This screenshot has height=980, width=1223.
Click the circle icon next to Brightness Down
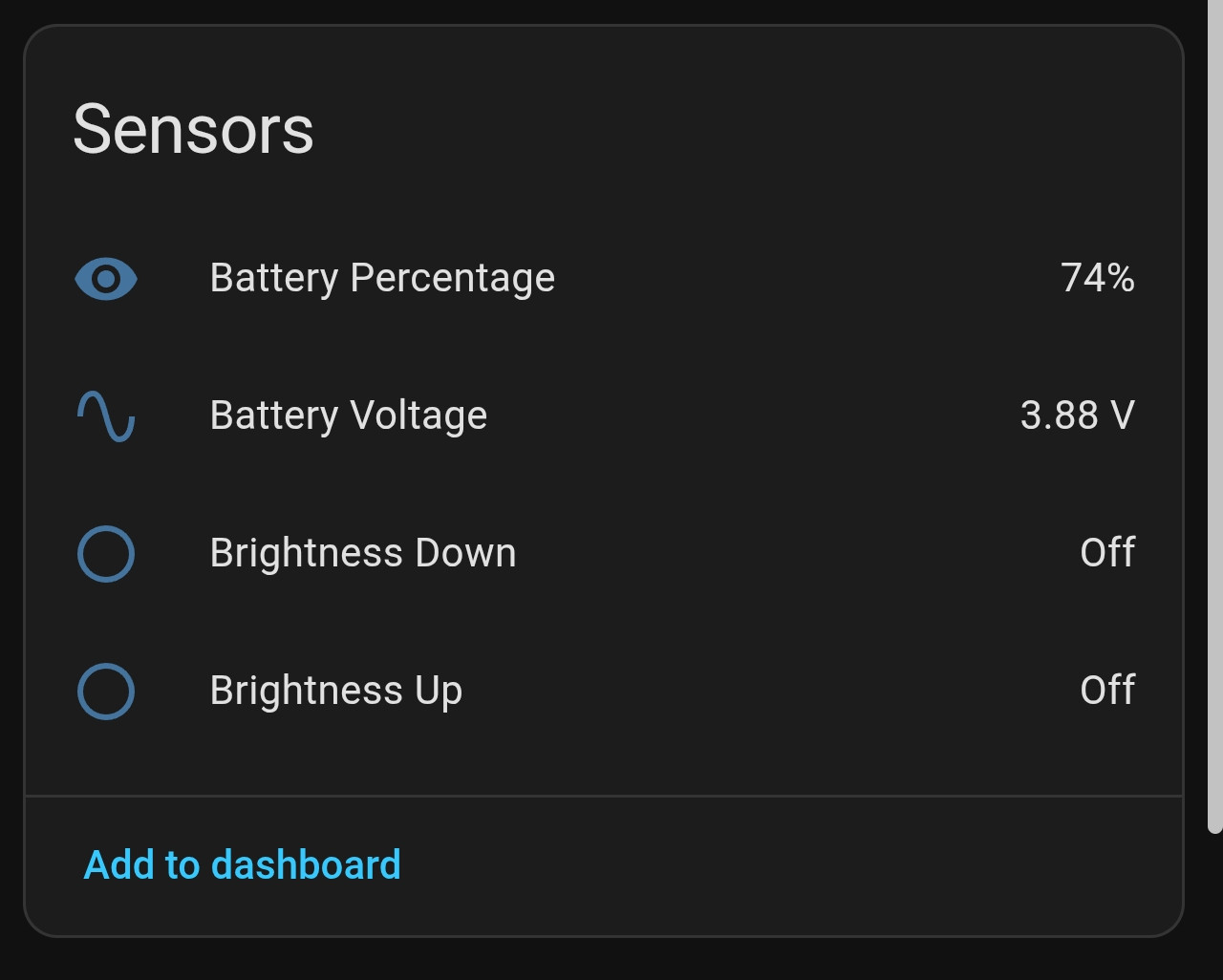(x=106, y=554)
